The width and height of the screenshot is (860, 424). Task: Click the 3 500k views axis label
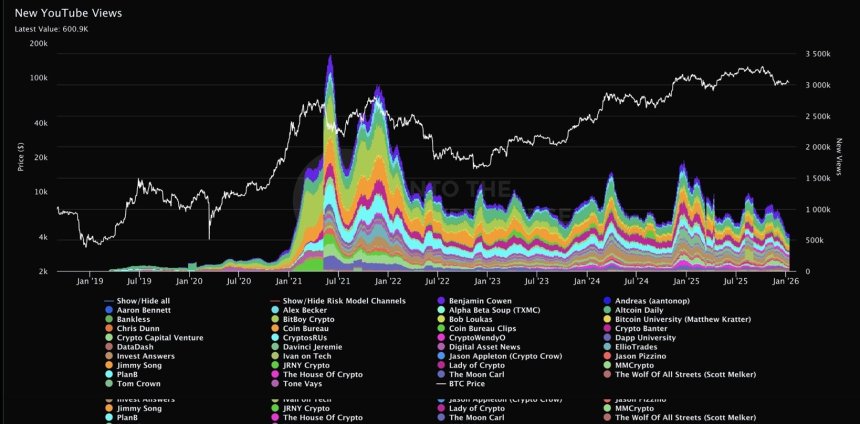click(818, 54)
